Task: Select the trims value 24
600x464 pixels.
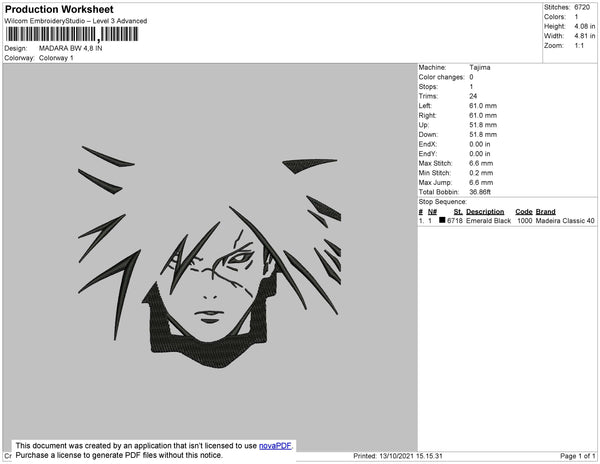Action: [473, 96]
